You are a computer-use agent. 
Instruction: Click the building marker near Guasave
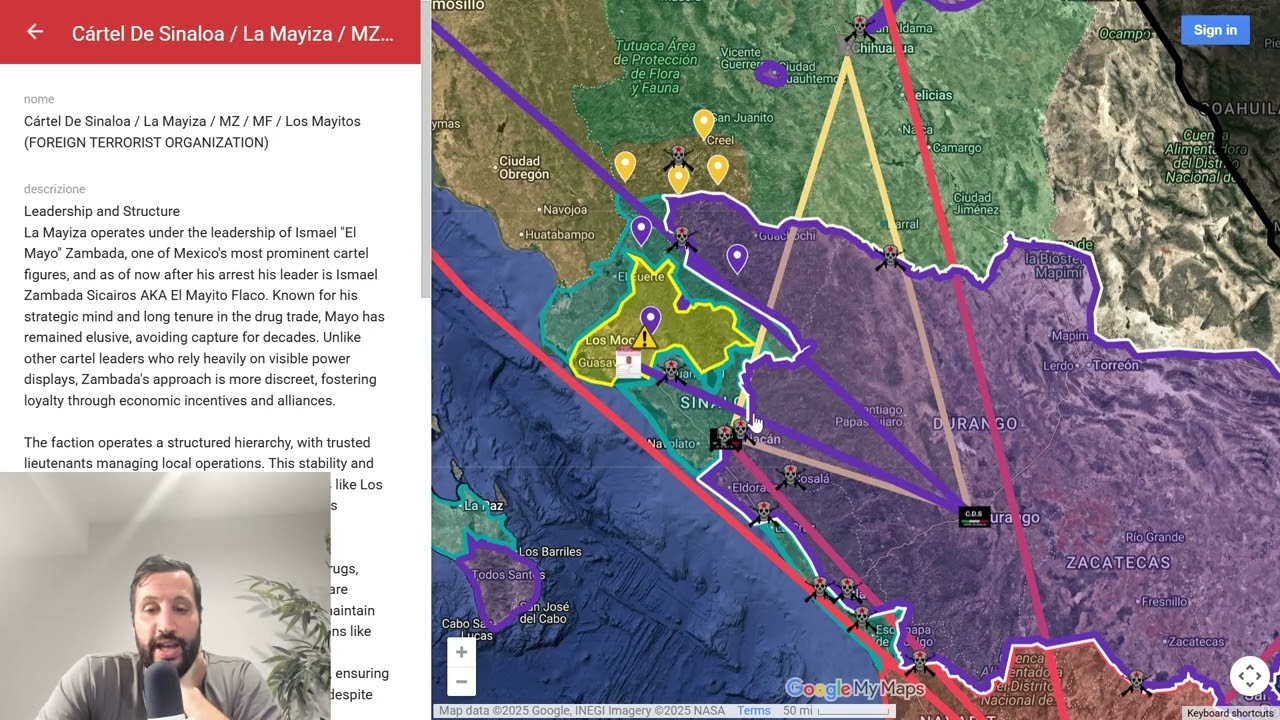click(x=628, y=362)
